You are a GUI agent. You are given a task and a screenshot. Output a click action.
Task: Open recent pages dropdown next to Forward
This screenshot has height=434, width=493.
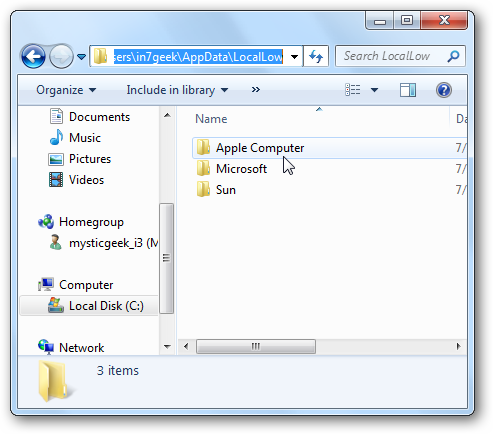pos(82,57)
